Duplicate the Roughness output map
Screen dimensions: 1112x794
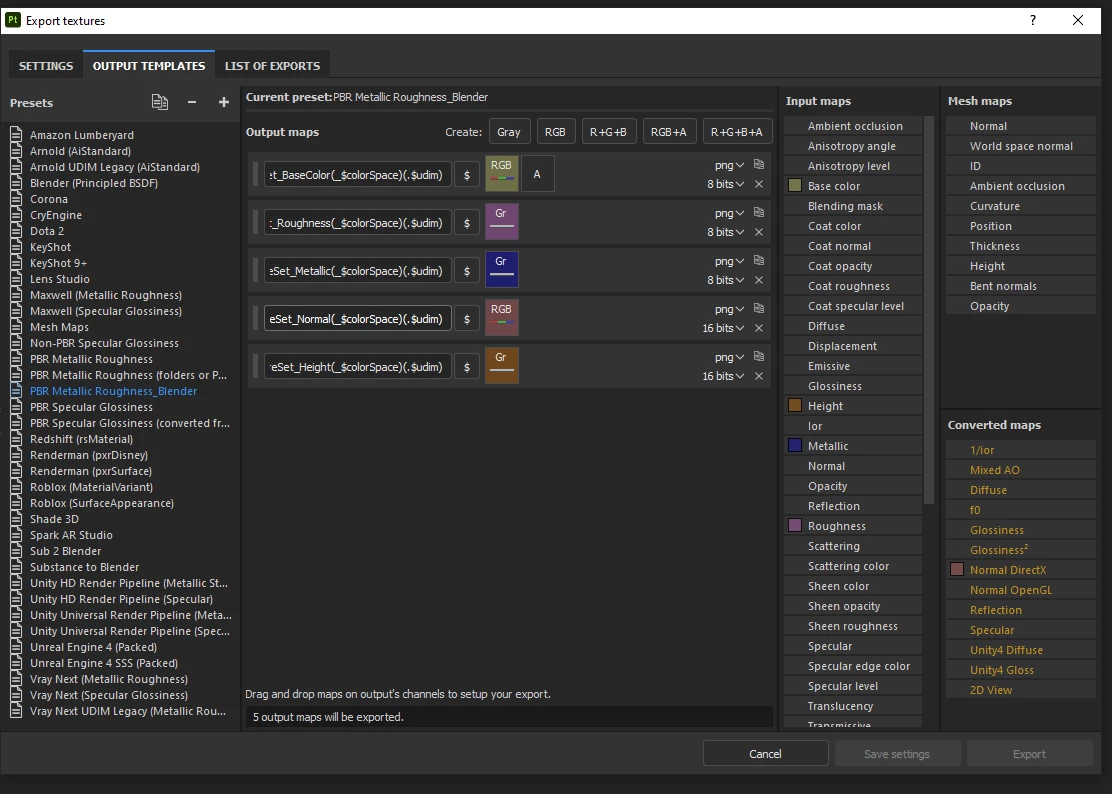click(x=759, y=213)
